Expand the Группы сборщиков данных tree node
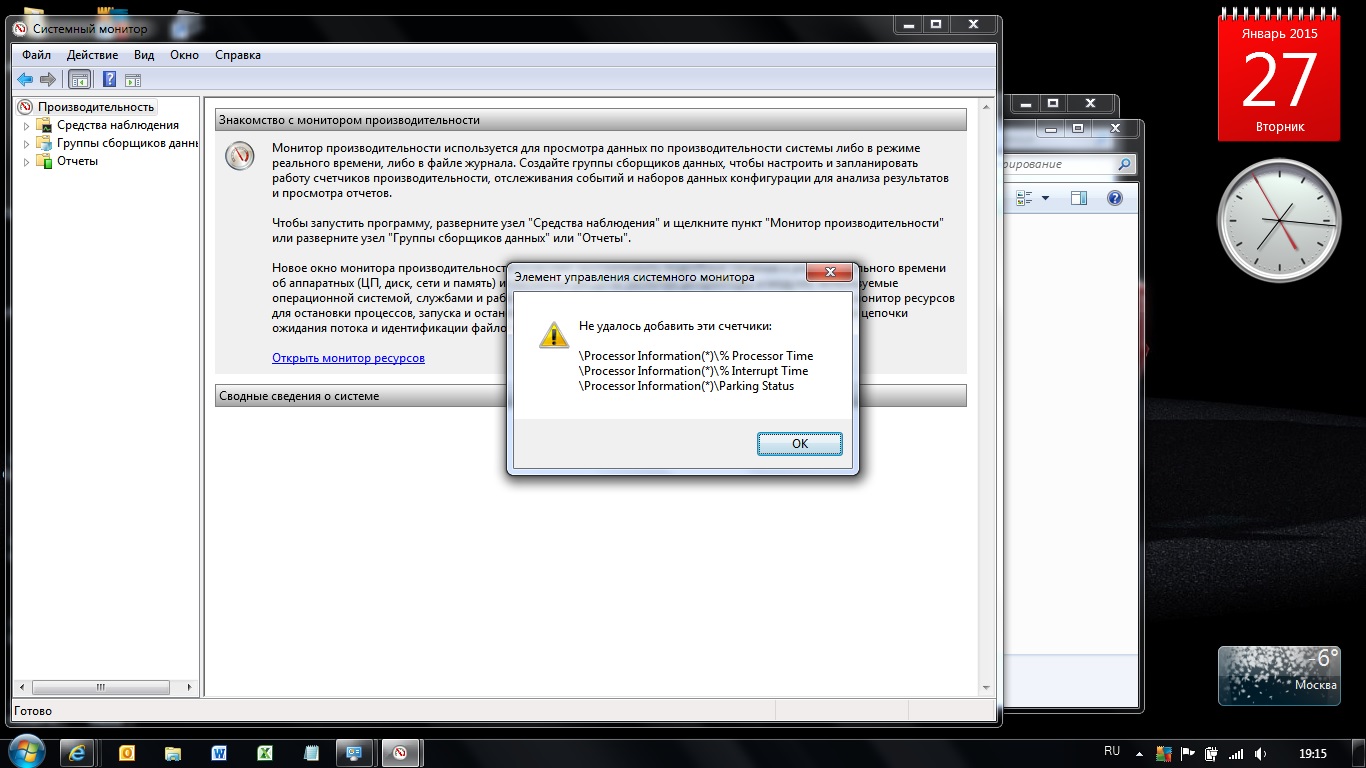 point(27,143)
